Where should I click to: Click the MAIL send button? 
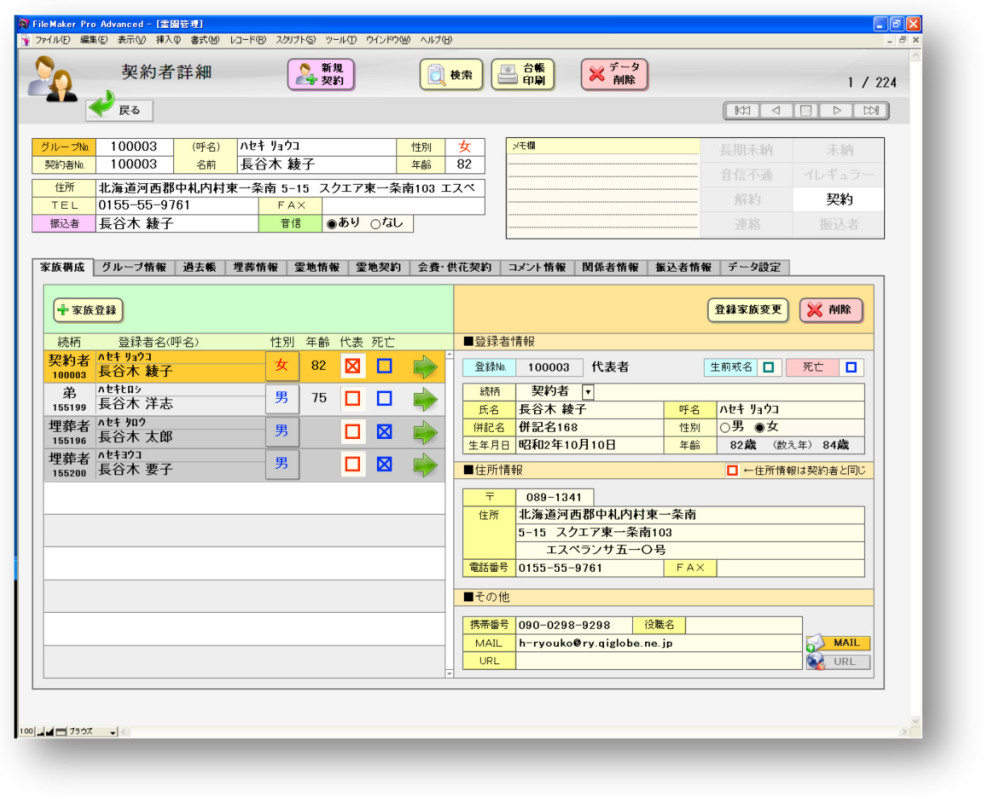[838, 643]
